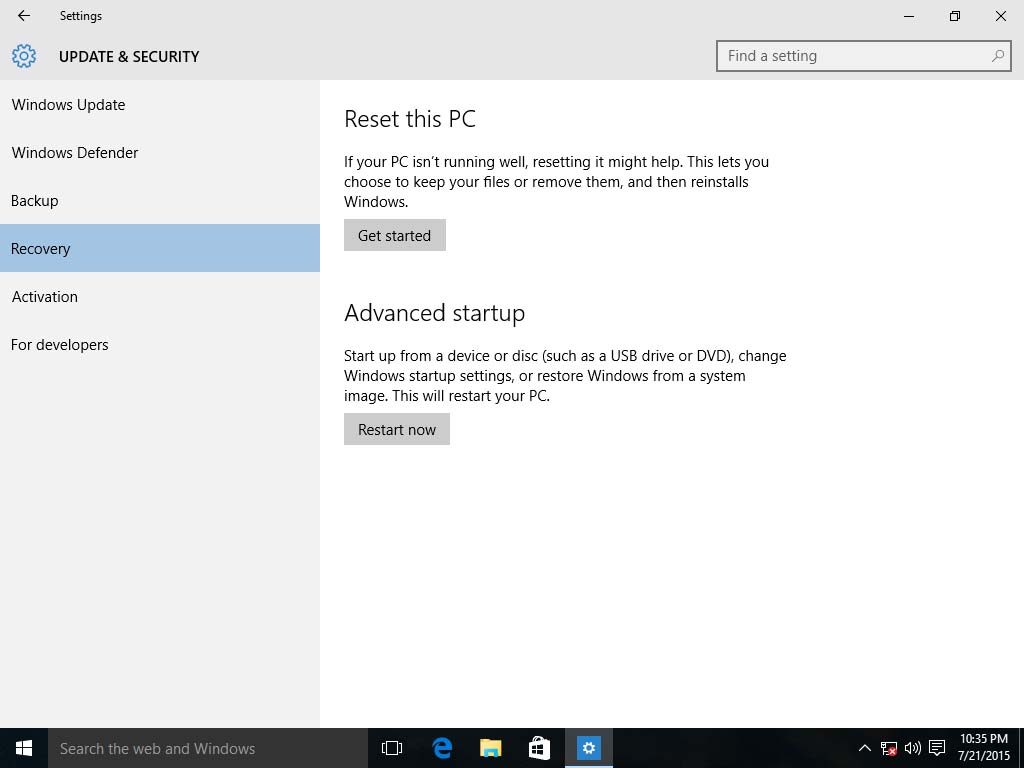Select Windows Update in the sidebar
This screenshot has width=1024, height=768.
pos(68,105)
